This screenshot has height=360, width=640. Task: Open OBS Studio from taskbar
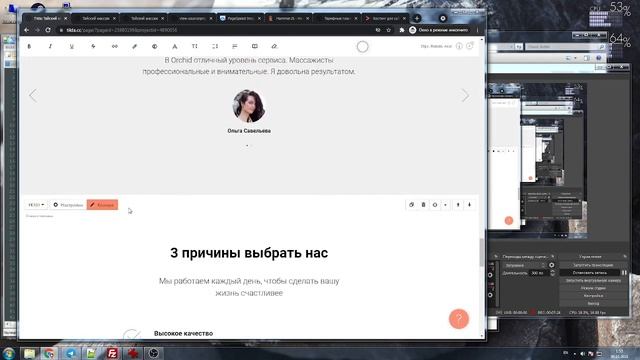(153, 353)
